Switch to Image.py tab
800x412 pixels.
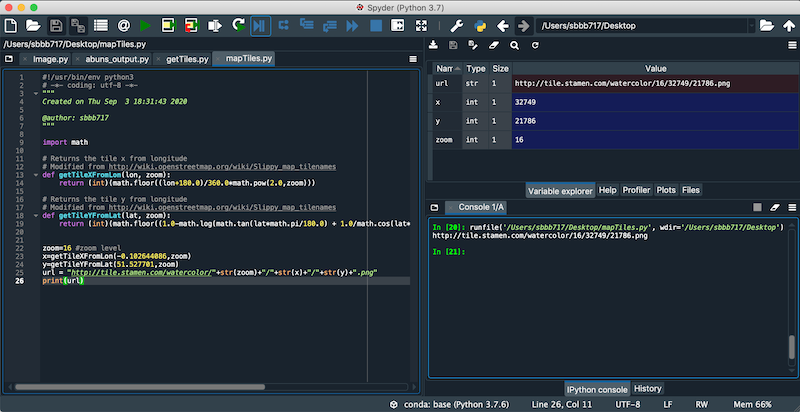50,59
